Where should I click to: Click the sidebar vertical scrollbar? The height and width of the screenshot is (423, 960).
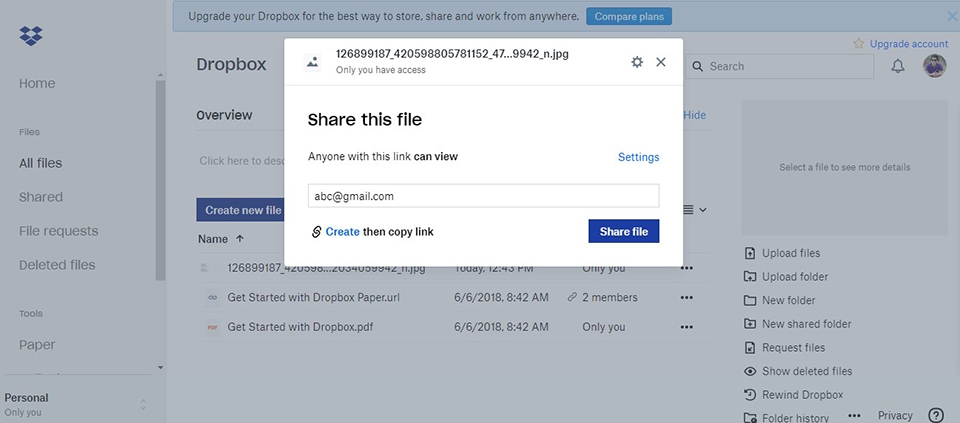point(160,181)
